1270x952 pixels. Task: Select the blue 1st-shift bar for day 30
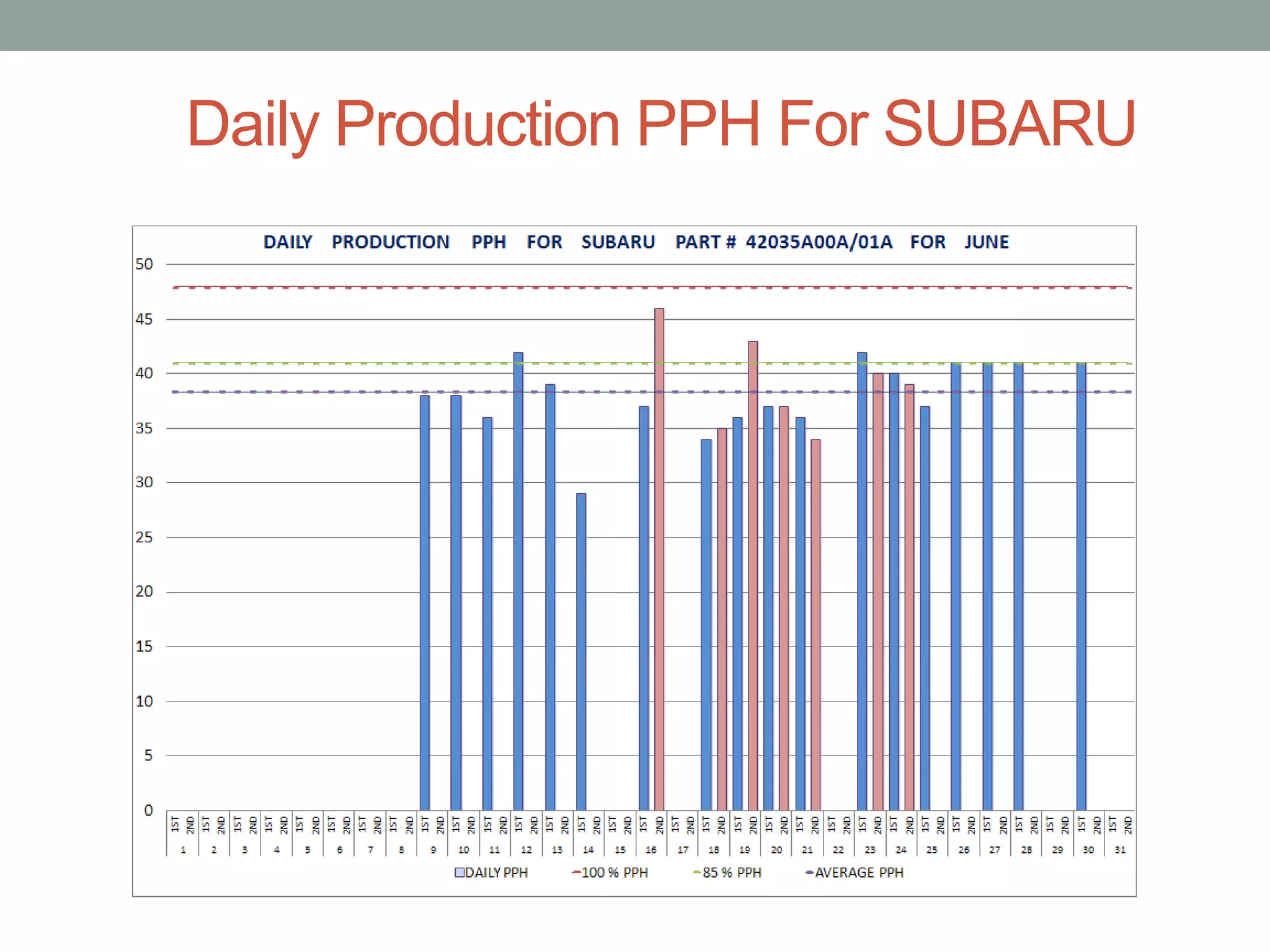coord(1081,586)
